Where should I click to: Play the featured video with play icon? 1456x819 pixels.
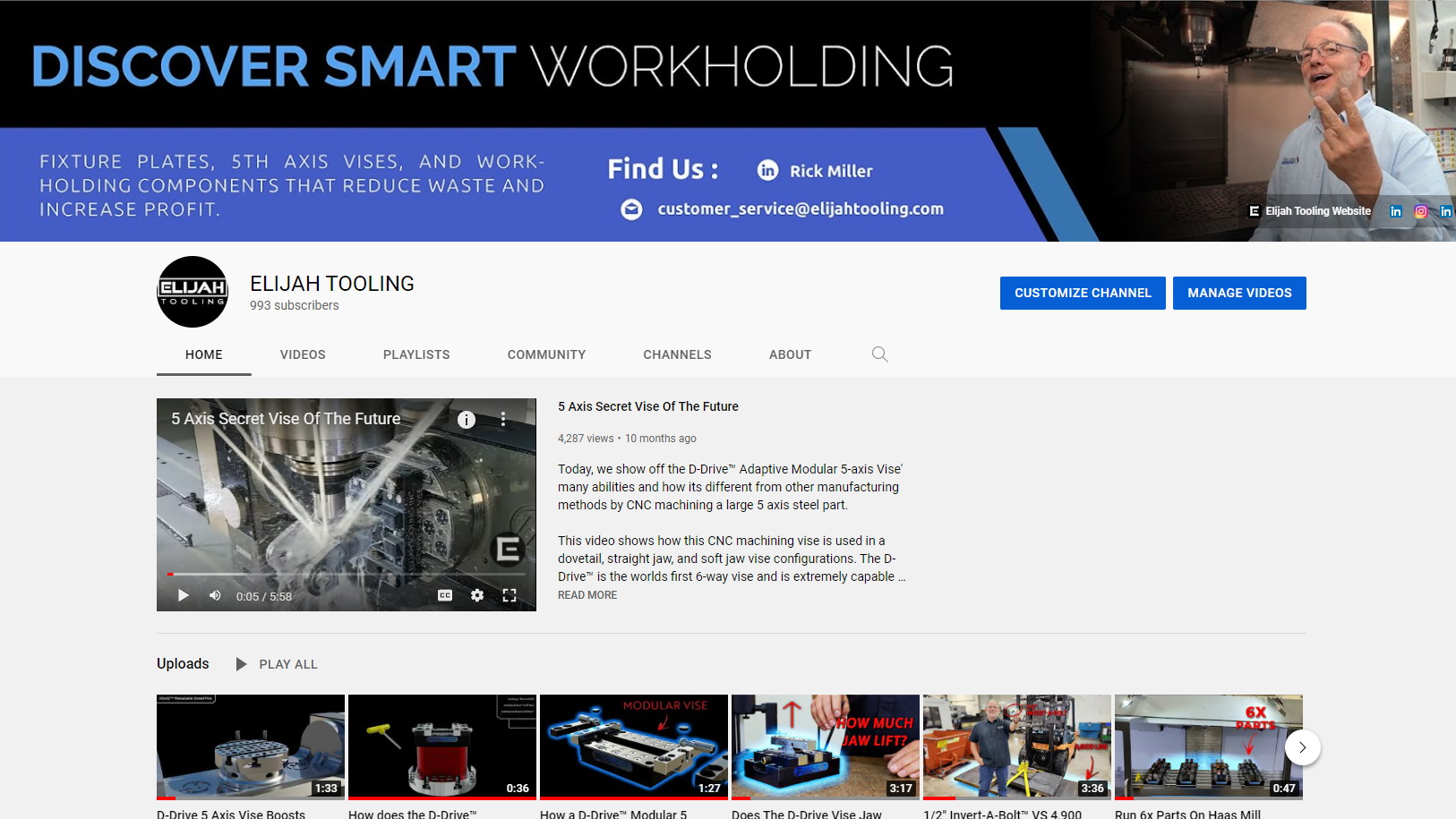[183, 596]
